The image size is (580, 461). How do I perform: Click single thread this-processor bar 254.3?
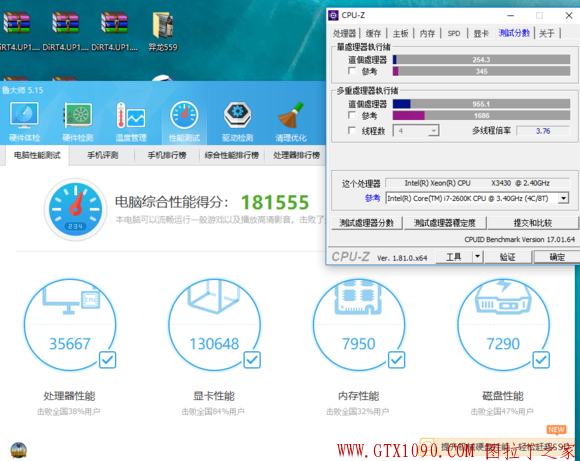481,60
